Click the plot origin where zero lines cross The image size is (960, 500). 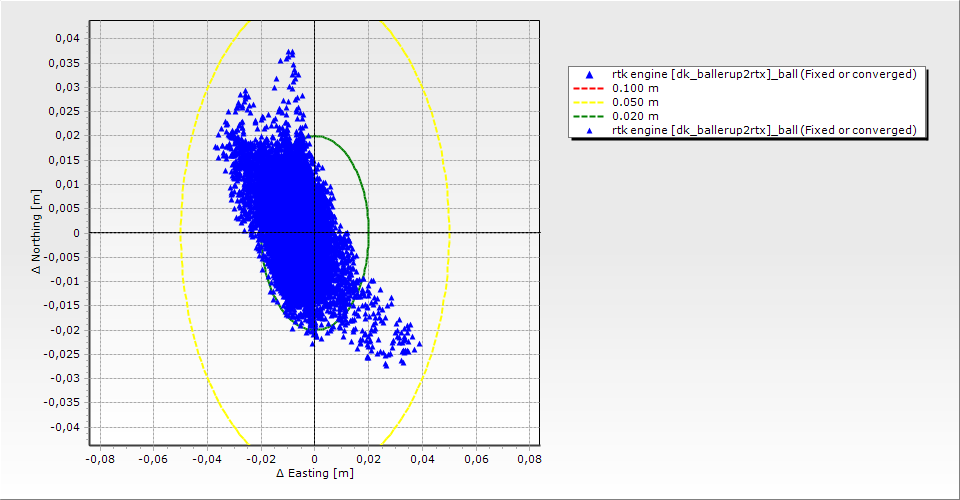[315, 233]
